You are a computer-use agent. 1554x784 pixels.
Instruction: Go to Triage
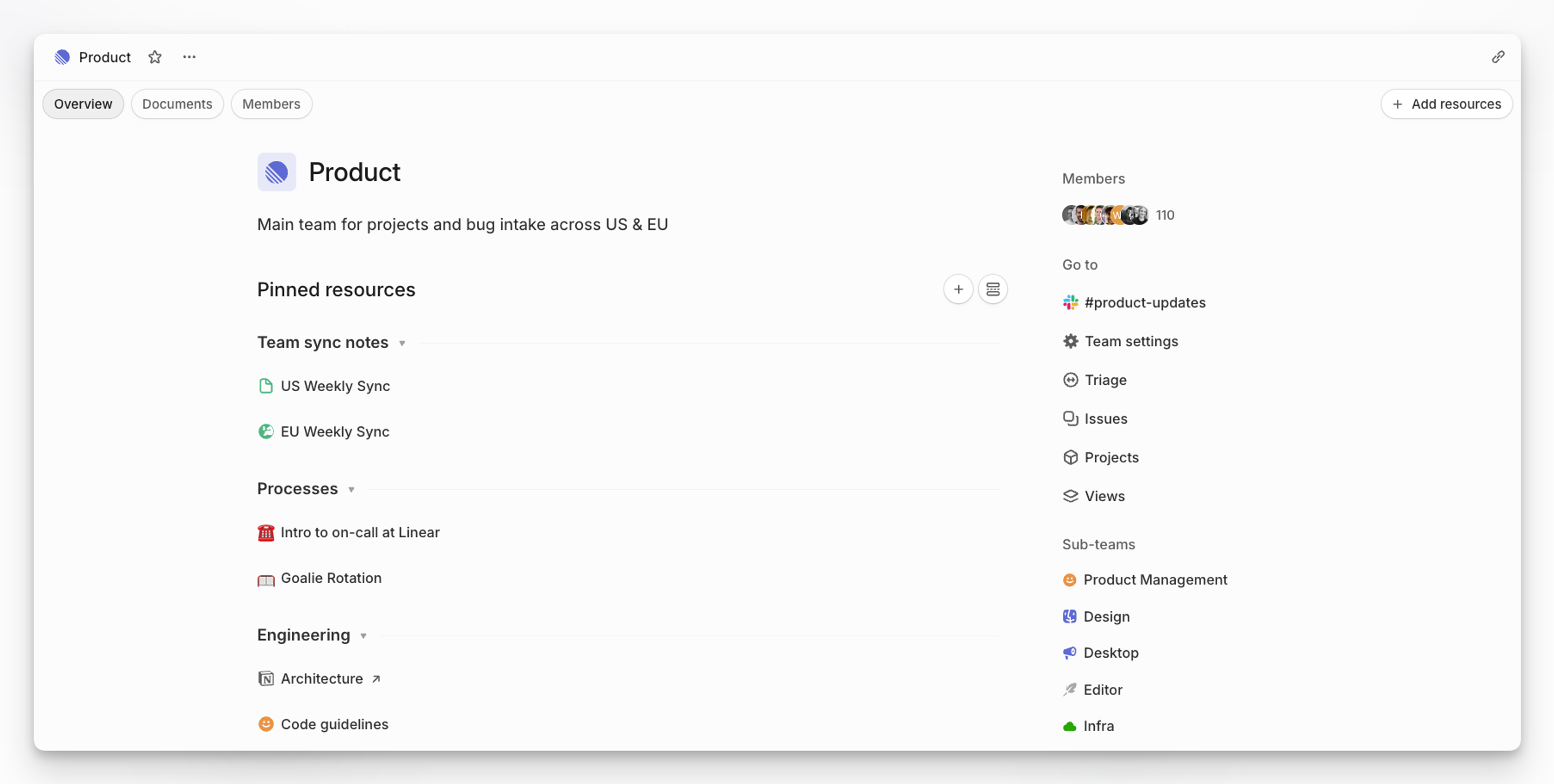tap(1105, 380)
